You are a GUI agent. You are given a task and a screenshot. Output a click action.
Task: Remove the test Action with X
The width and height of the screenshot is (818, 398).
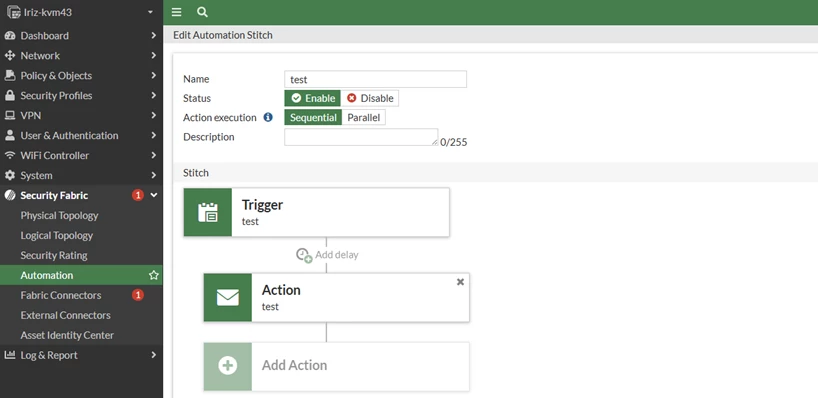coord(460,282)
